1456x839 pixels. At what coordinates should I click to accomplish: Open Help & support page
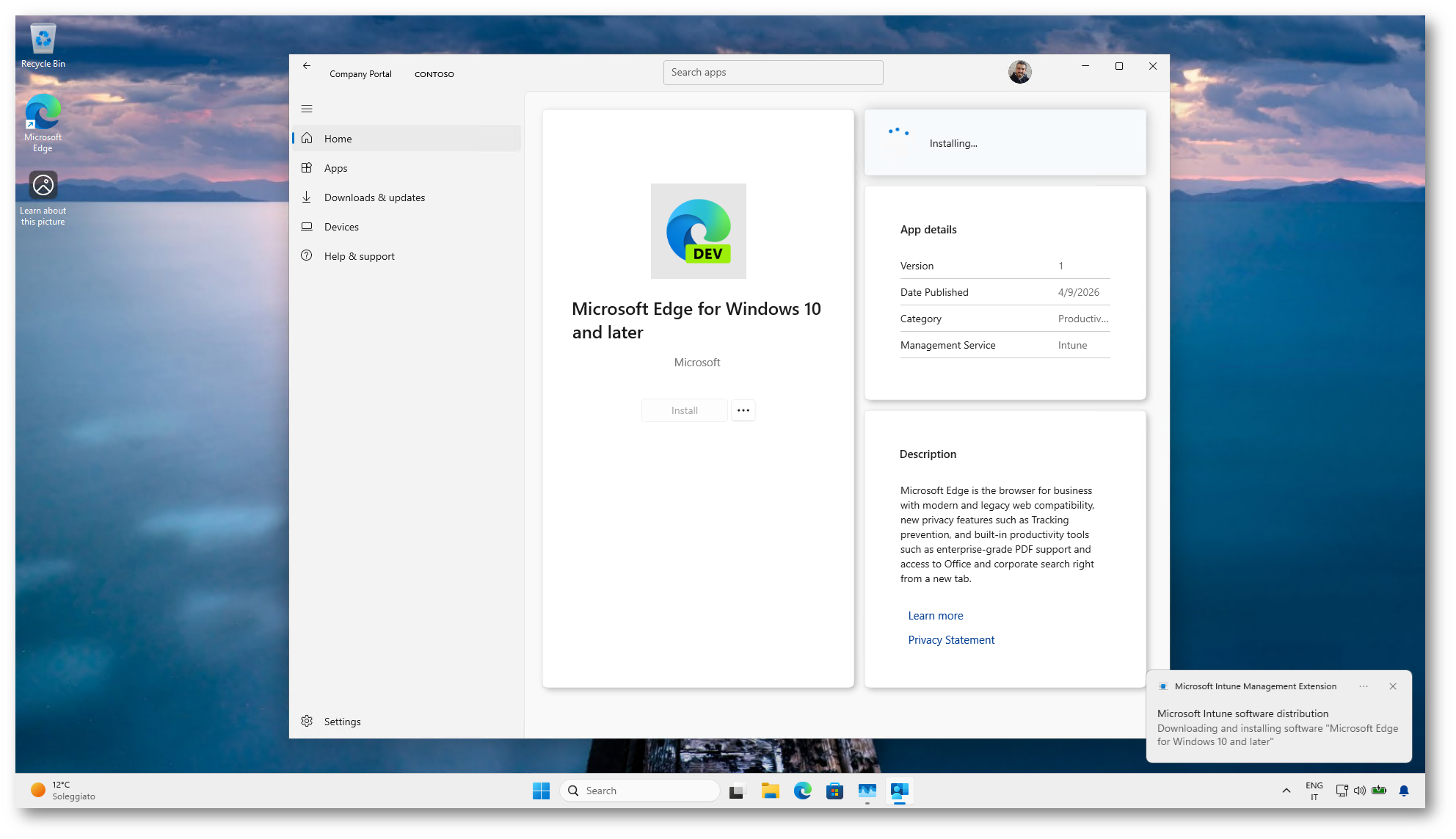tap(359, 256)
